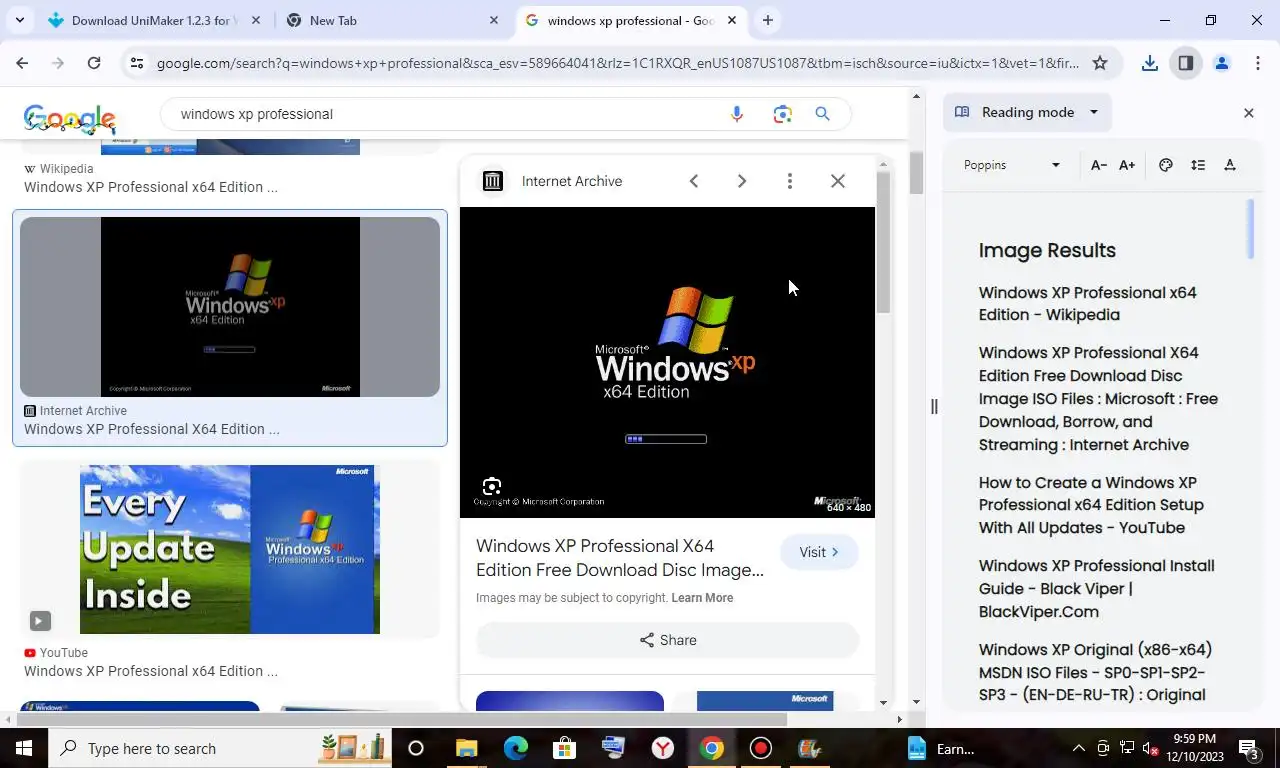The width and height of the screenshot is (1280, 768).
Task: Open YouTube Every Update Inside thumbnail
Action: (x=230, y=549)
